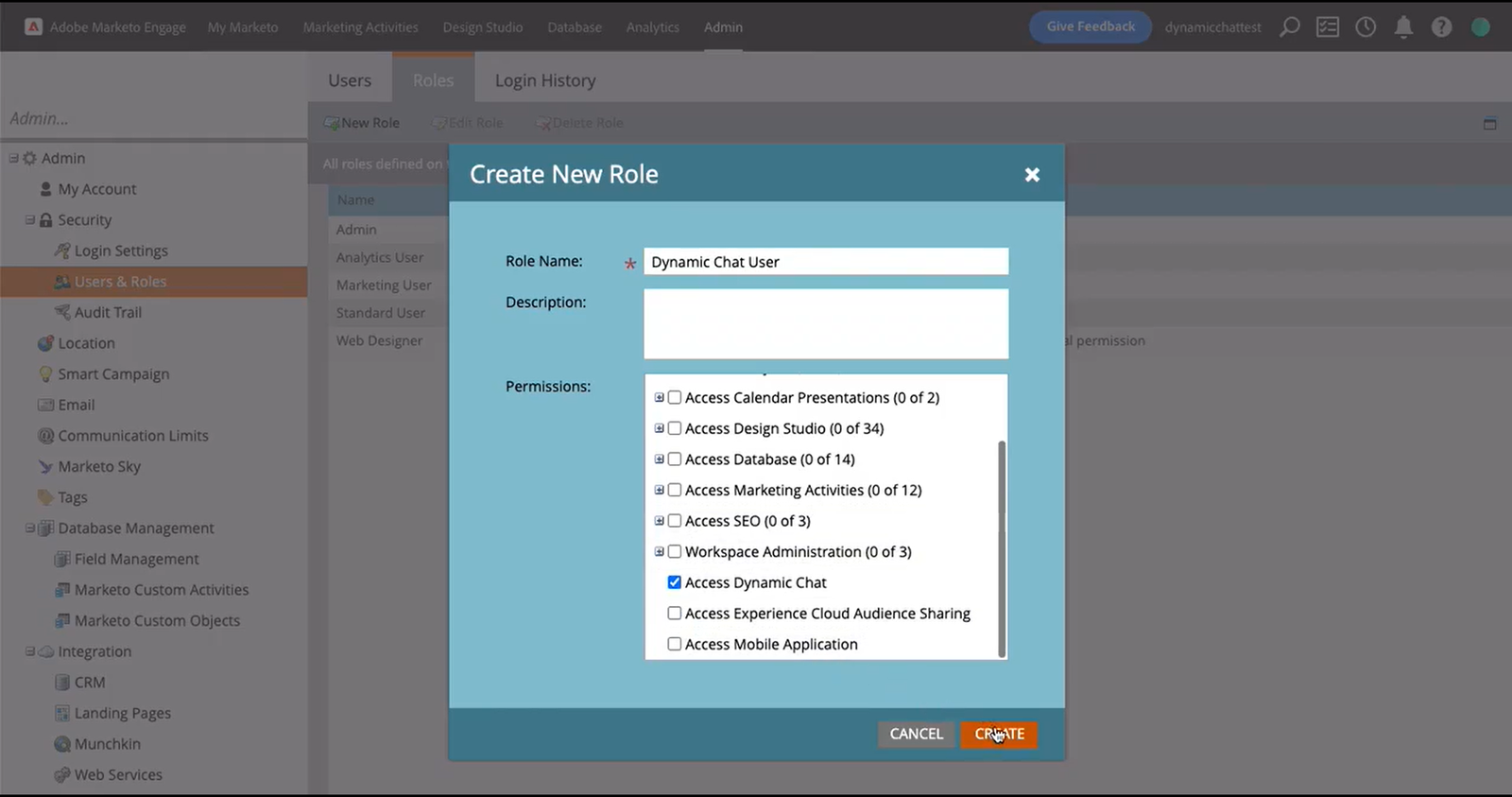The height and width of the screenshot is (797, 1512).
Task: Expand Workspace Administration permissions
Action: 660,551
